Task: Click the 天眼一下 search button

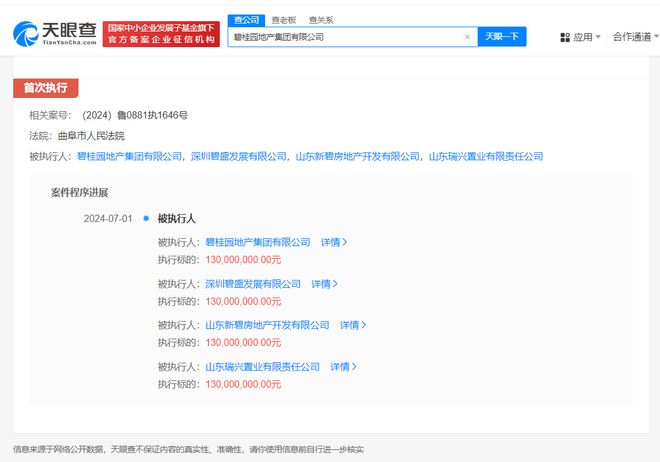Action: click(x=502, y=37)
